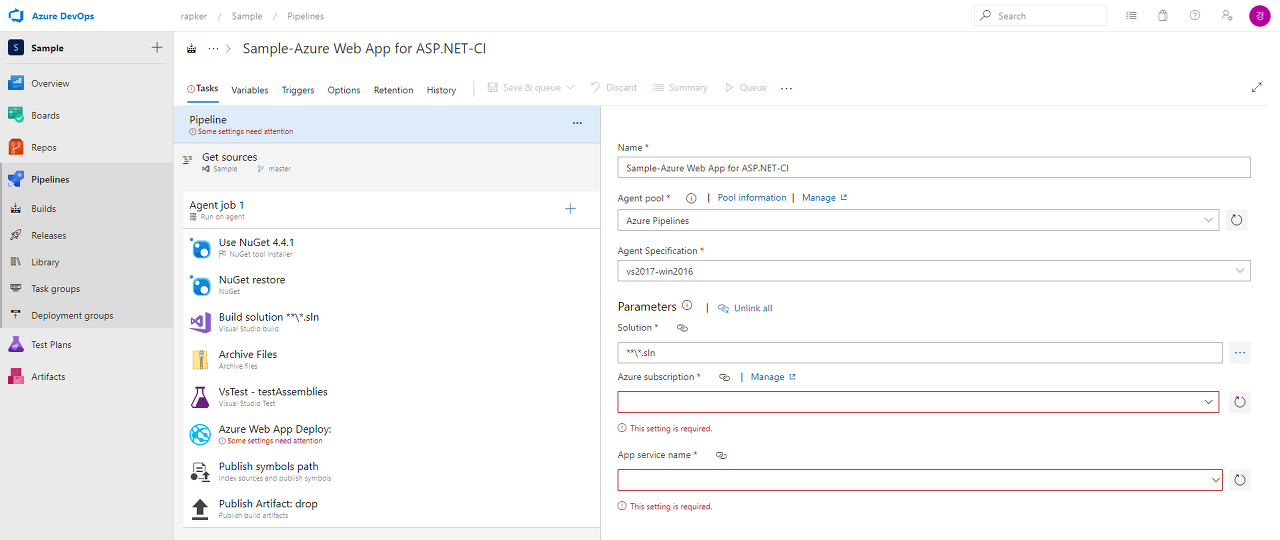Switch to the Retention tab
The image size is (1280, 540).
point(393,90)
